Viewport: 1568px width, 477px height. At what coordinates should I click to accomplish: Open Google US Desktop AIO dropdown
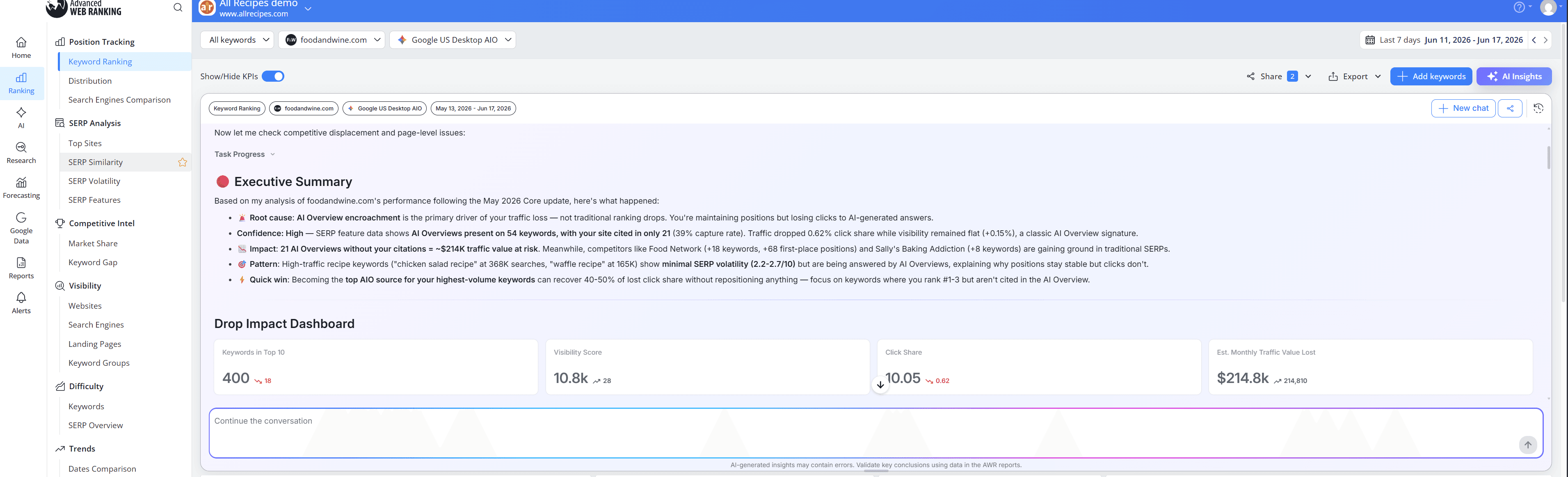coord(452,39)
